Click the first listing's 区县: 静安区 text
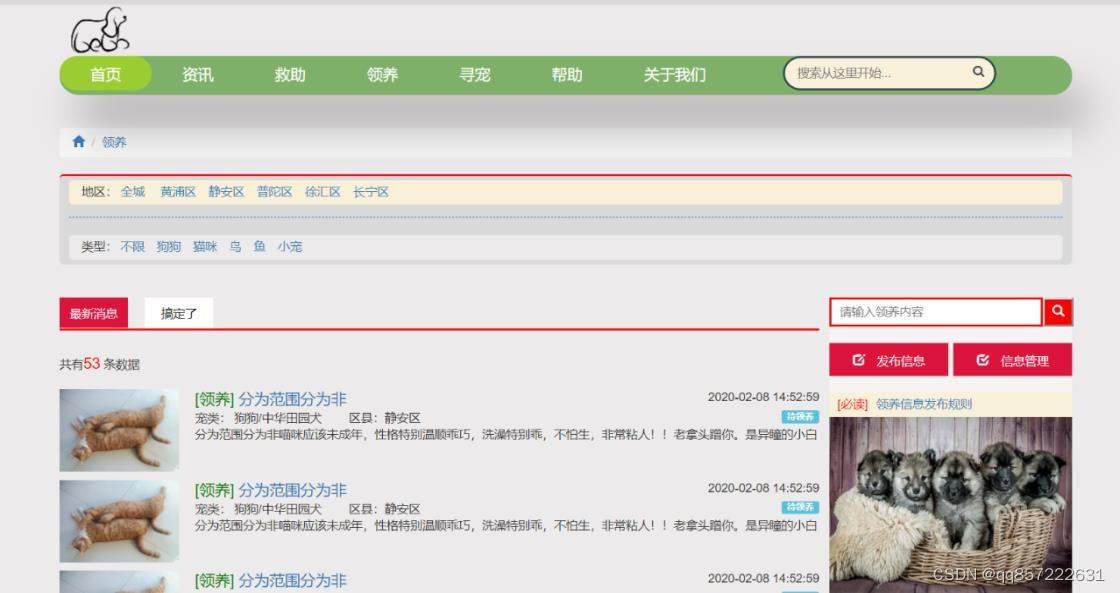 [384, 418]
